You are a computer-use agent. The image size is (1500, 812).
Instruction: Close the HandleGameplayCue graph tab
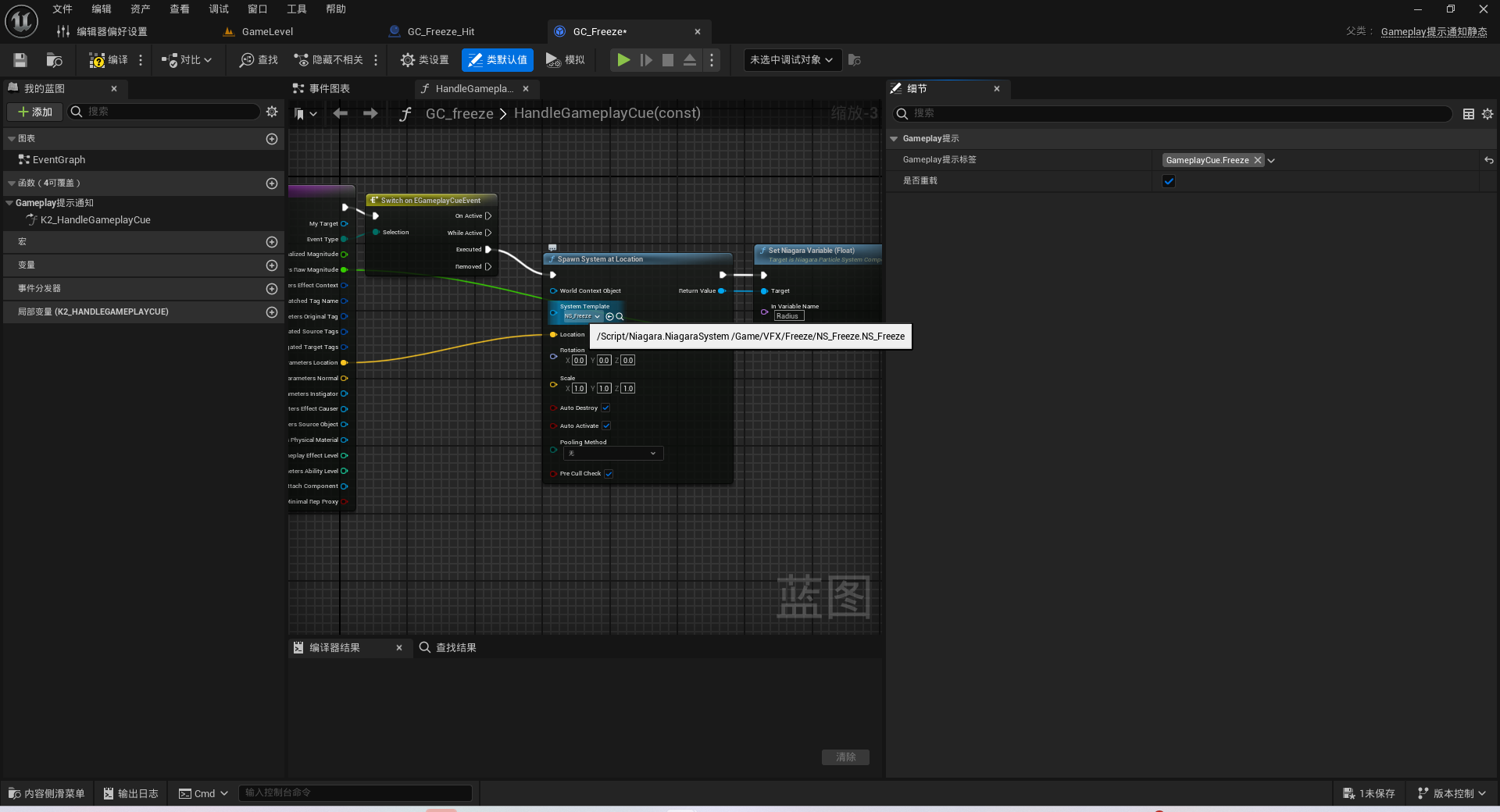coord(526,89)
